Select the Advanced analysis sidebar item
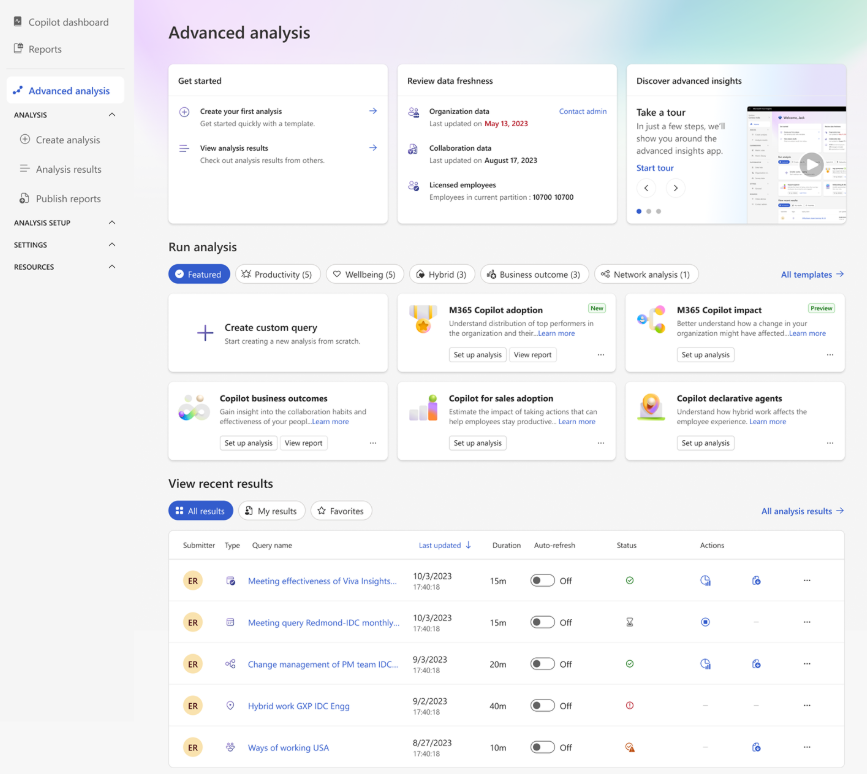Screen dimensions: 867x774 (x=65, y=90)
